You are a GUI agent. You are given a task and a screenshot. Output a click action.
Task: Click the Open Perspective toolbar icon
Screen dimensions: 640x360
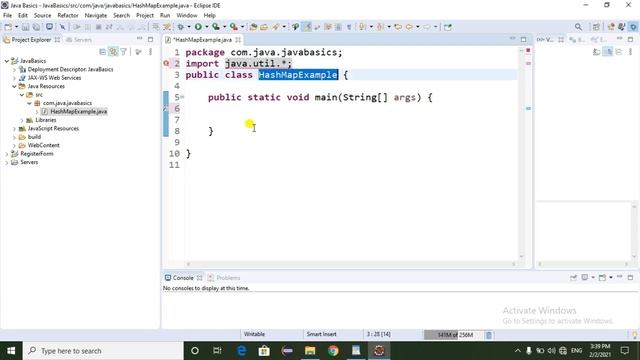[x=596, y=27]
